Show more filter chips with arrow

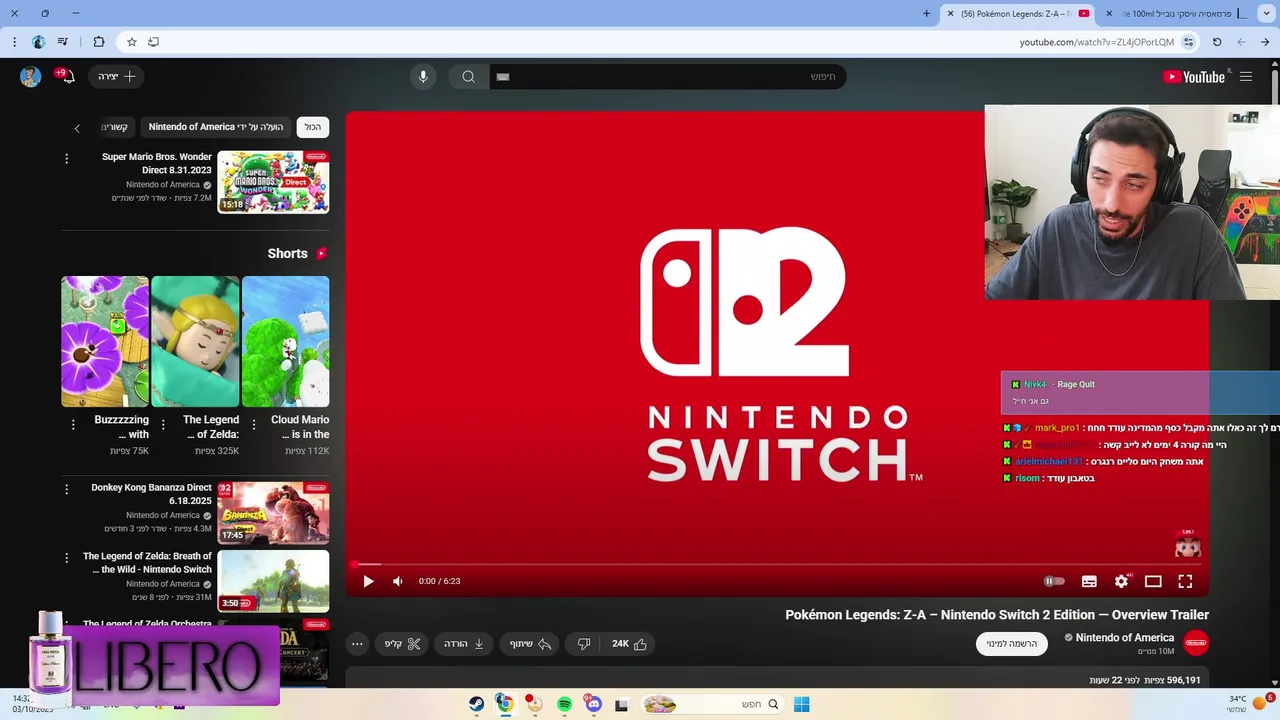[x=77, y=128]
